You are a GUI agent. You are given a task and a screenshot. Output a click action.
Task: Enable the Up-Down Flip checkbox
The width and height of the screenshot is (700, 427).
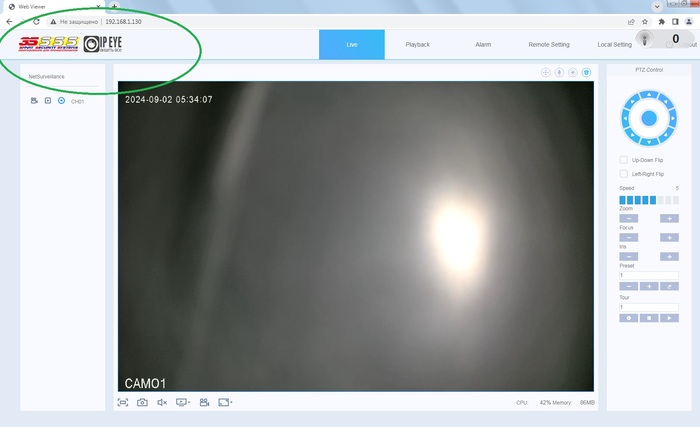624,160
